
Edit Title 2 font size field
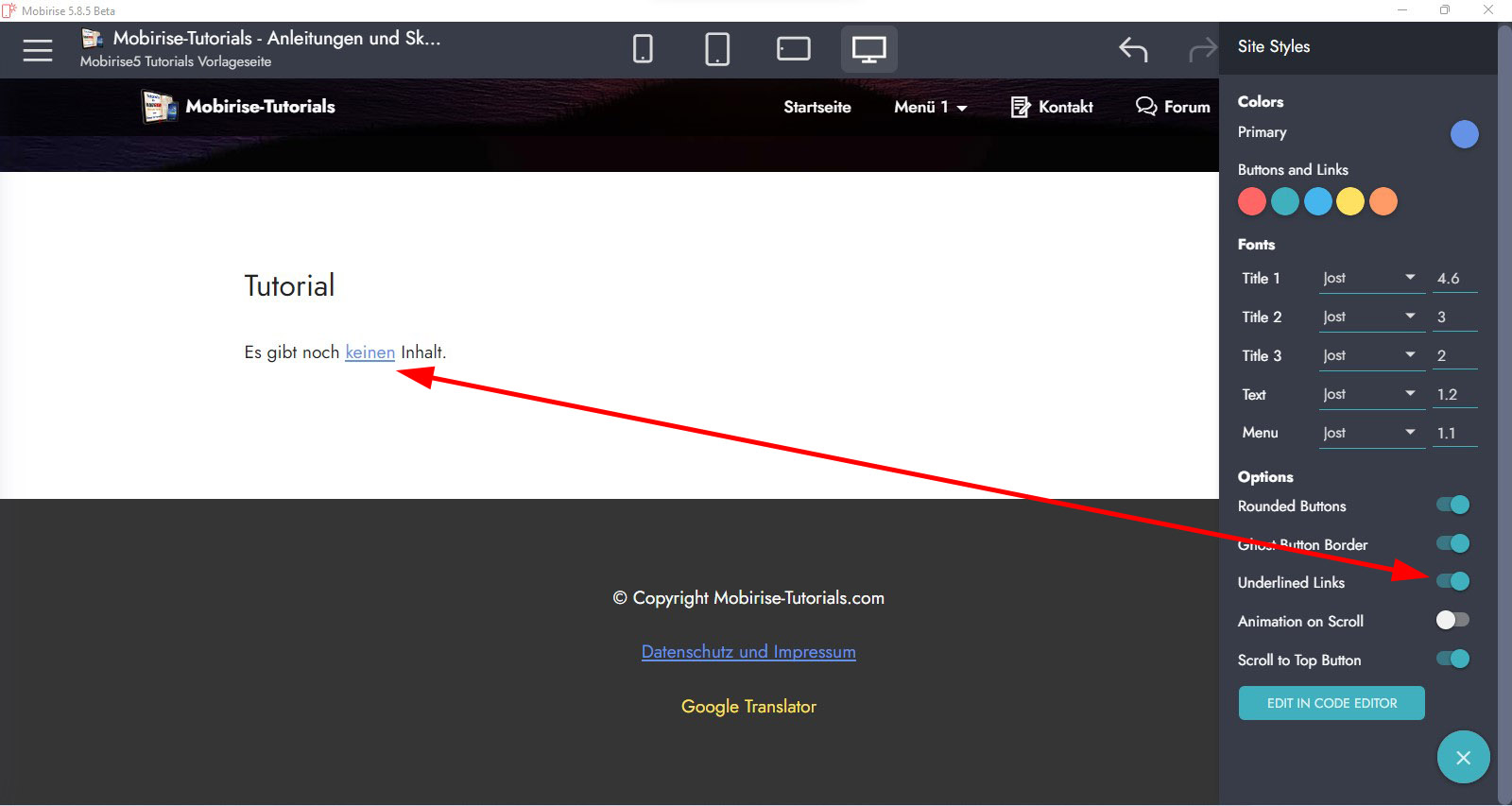tap(1455, 317)
